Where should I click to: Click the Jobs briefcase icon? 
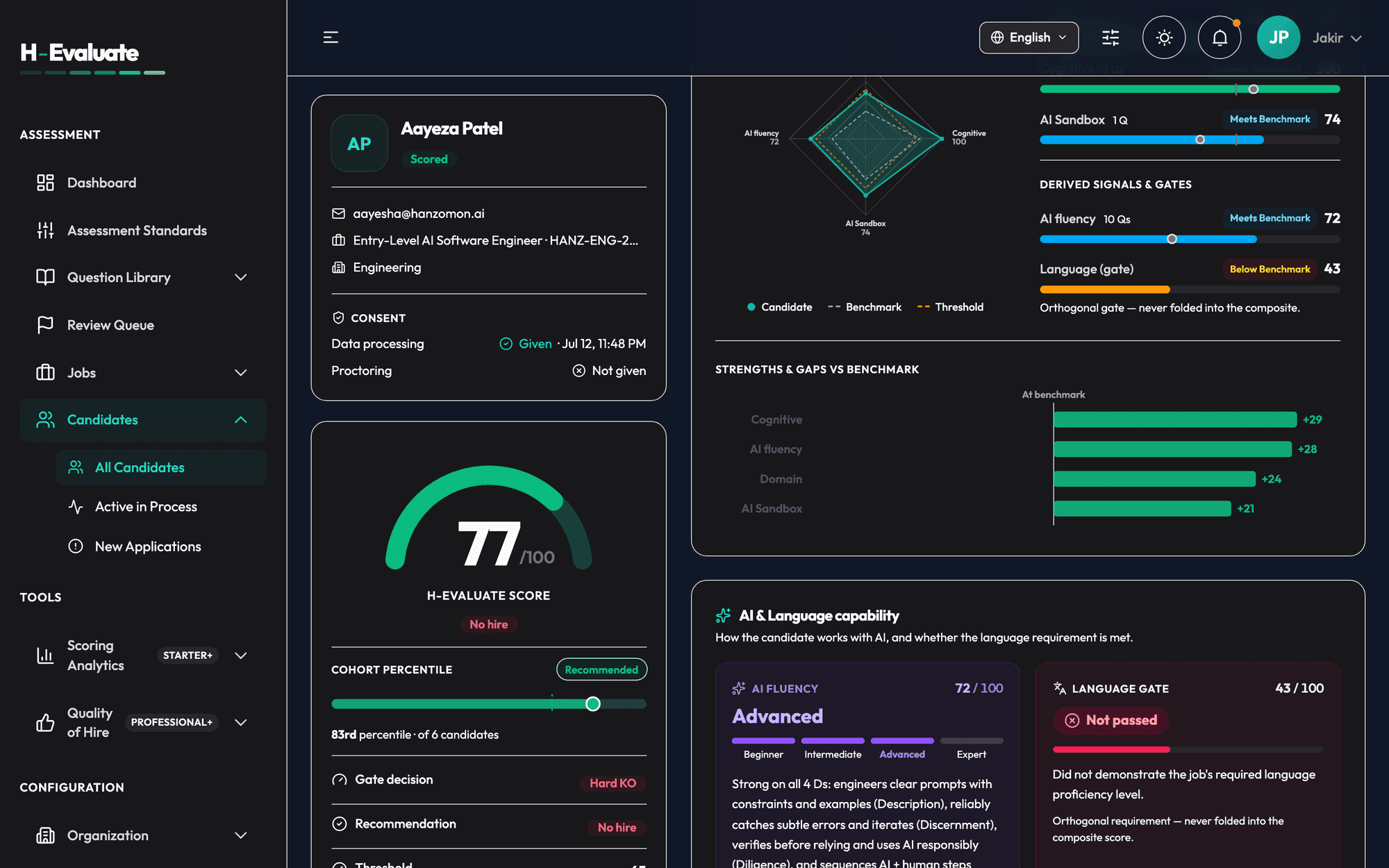[x=45, y=373]
